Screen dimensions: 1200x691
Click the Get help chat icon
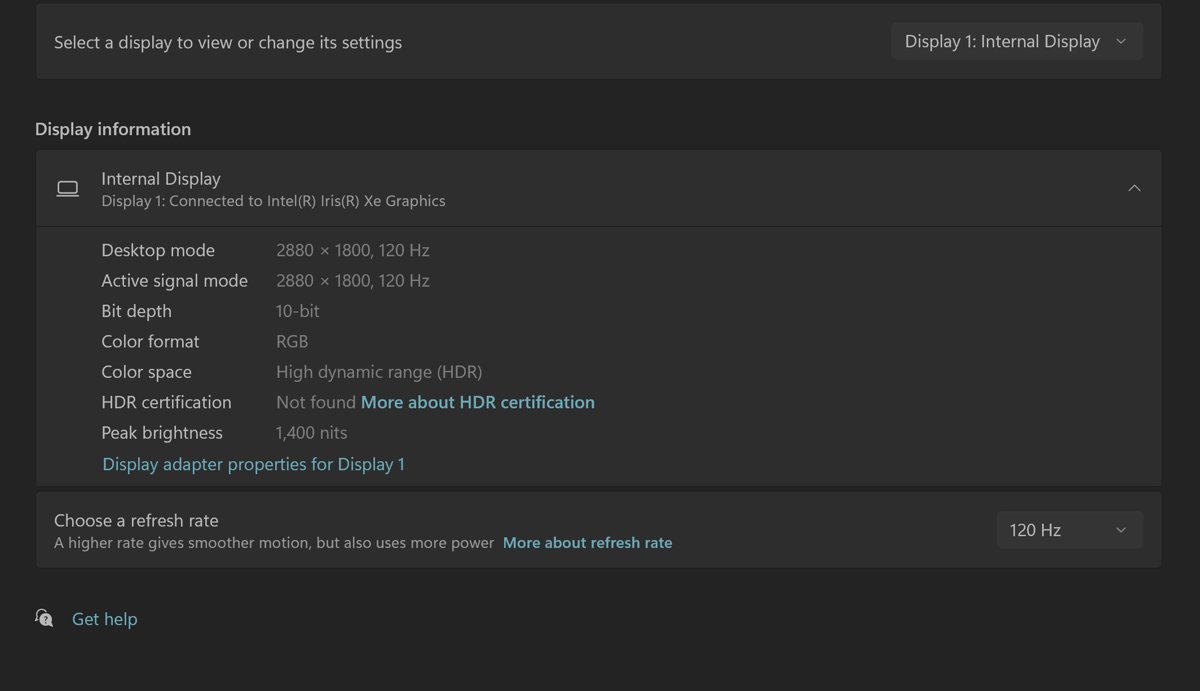click(x=44, y=618)
